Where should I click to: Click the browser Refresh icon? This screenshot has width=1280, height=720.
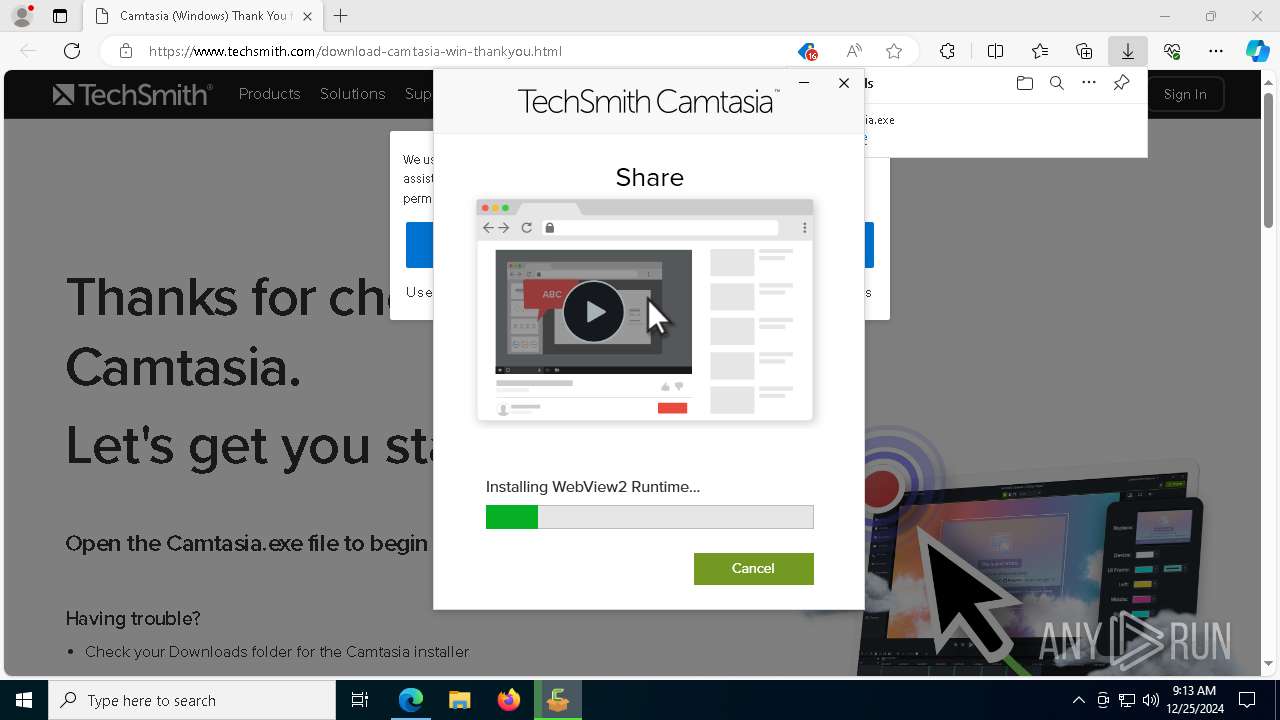point(72,51)
